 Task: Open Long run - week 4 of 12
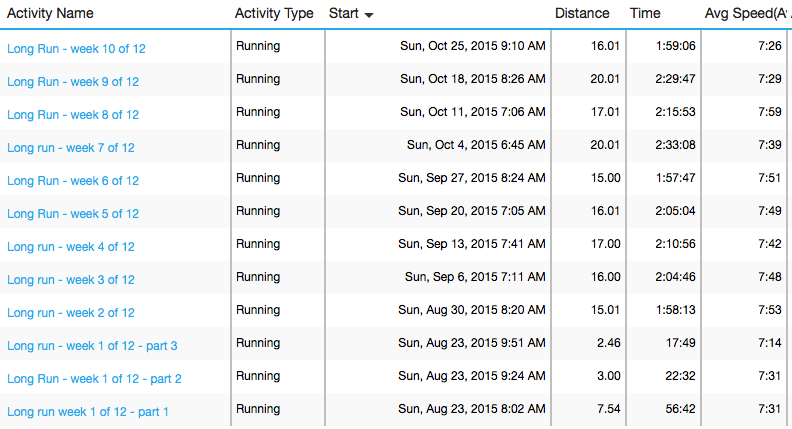(71, 247)
